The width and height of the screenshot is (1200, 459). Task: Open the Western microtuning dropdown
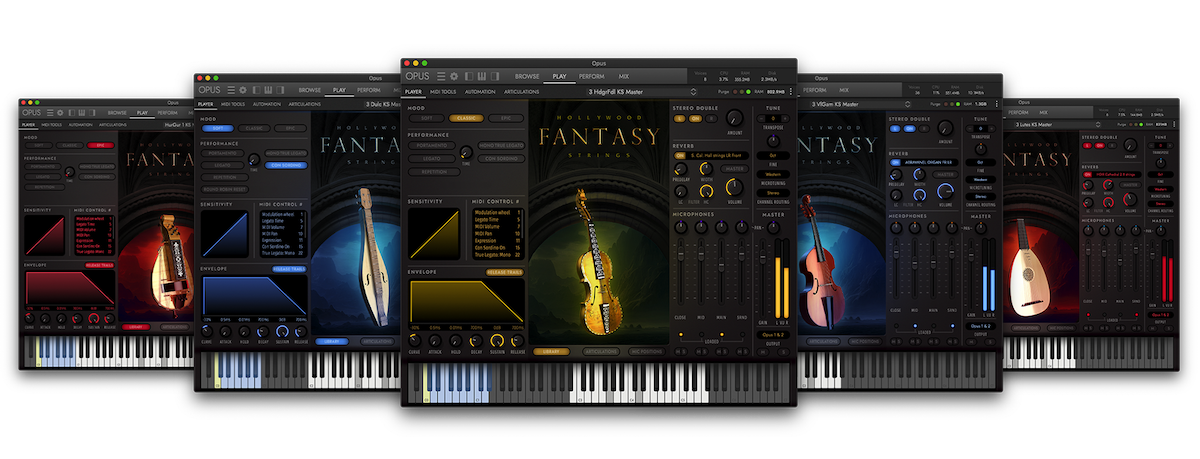coord(774,173)
